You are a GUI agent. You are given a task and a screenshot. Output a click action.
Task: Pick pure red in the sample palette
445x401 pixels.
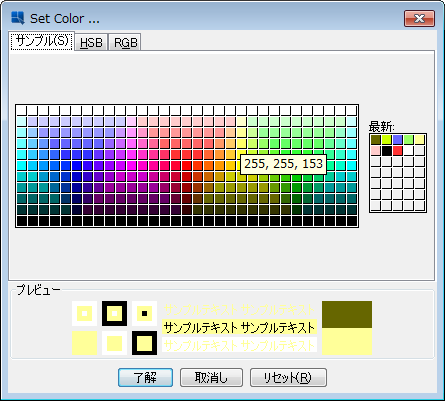pos(187,165)
